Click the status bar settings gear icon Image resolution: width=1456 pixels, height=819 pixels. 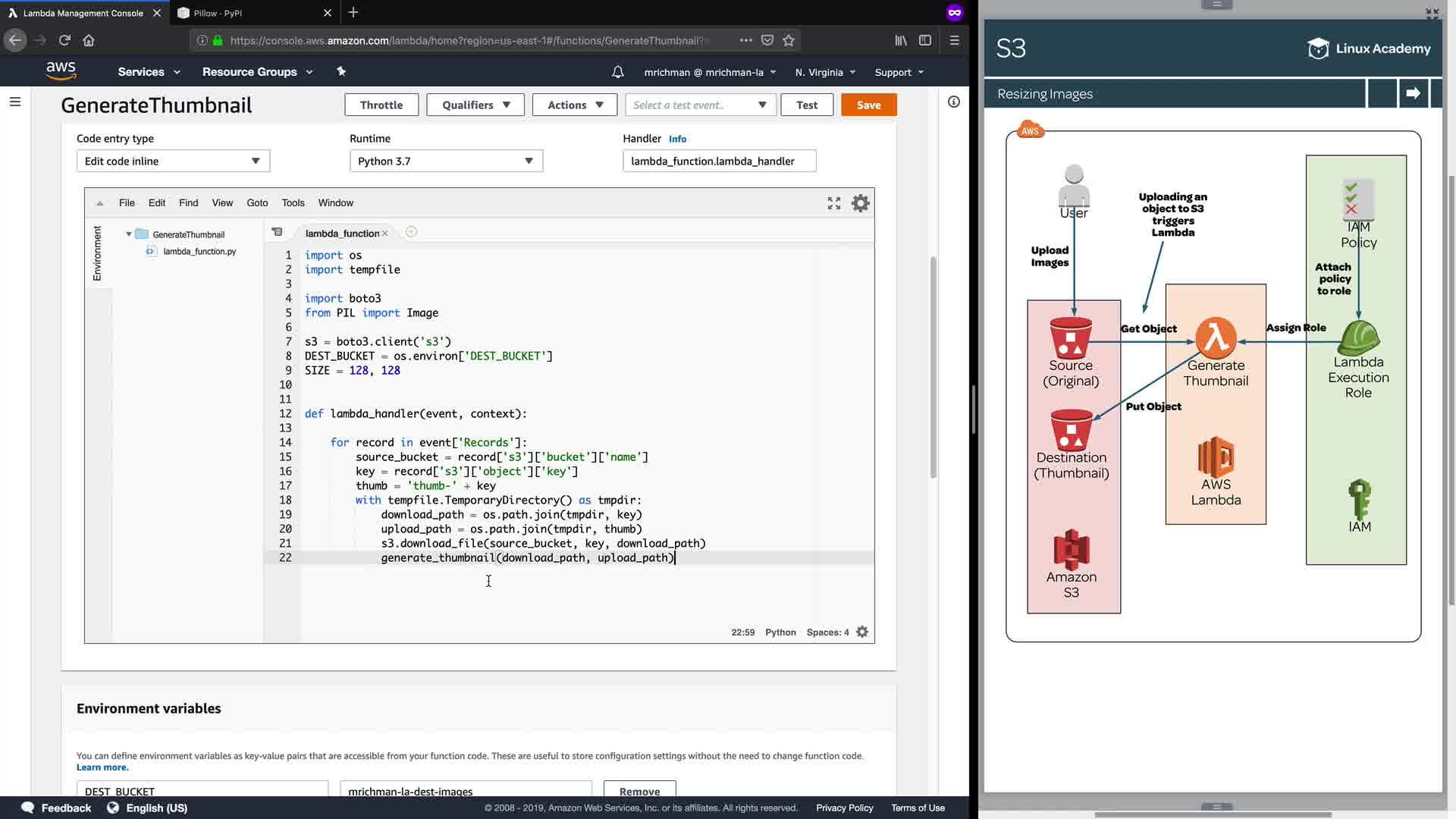pos(862,632)
